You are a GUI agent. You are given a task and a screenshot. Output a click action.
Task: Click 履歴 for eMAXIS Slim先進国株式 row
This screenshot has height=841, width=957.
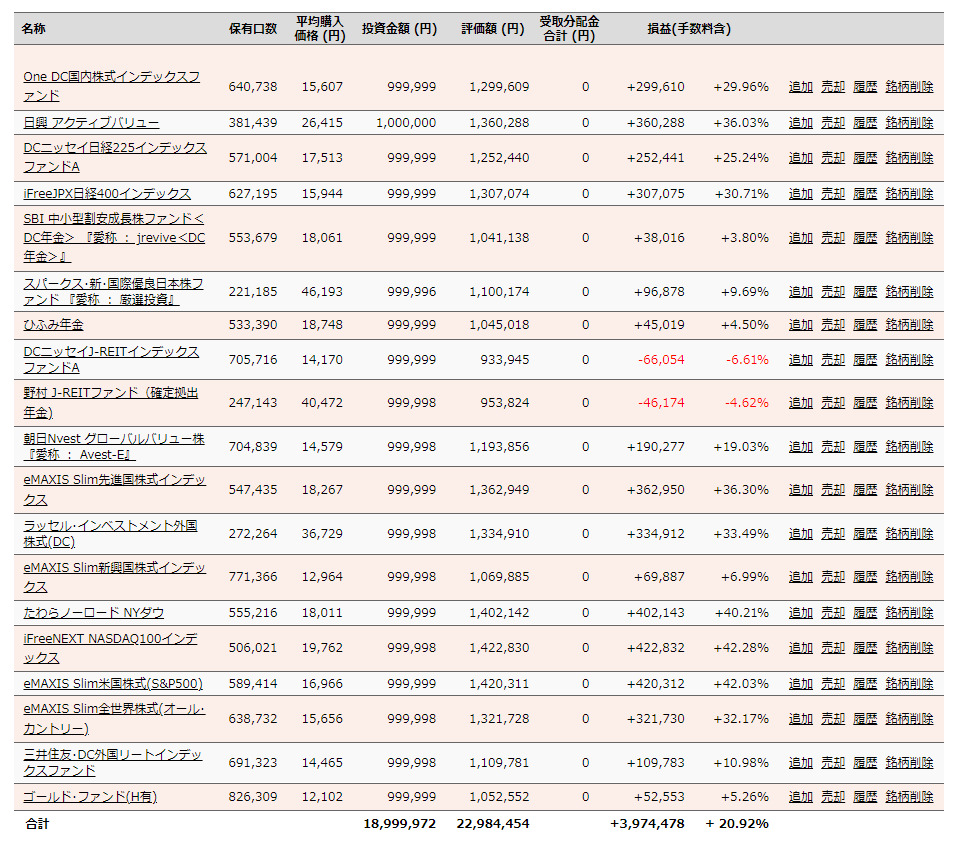(x=864, y=489)
